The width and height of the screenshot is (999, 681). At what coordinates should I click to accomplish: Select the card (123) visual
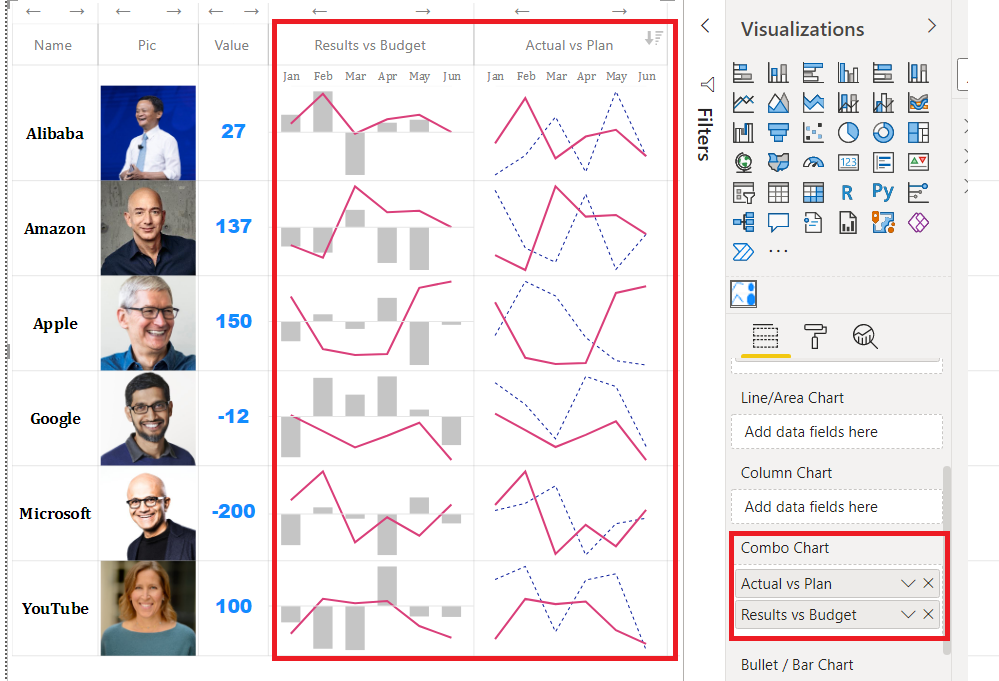pos(848,162)
